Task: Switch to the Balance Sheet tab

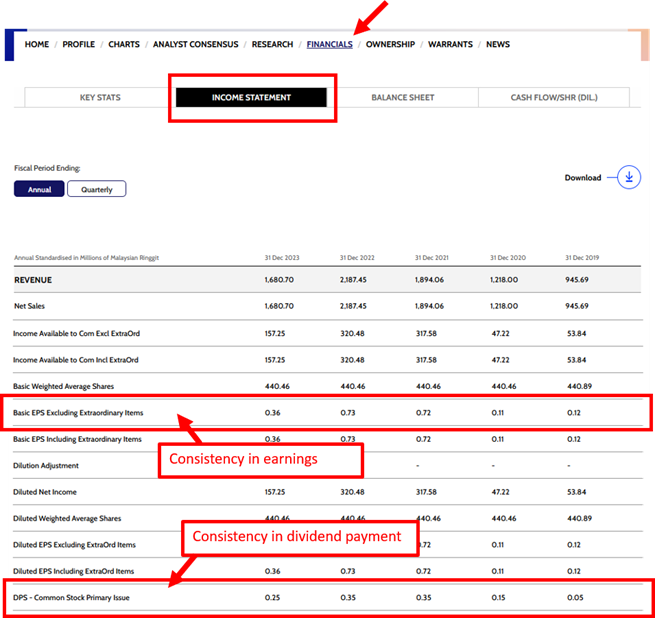Action: pos(403,98)
